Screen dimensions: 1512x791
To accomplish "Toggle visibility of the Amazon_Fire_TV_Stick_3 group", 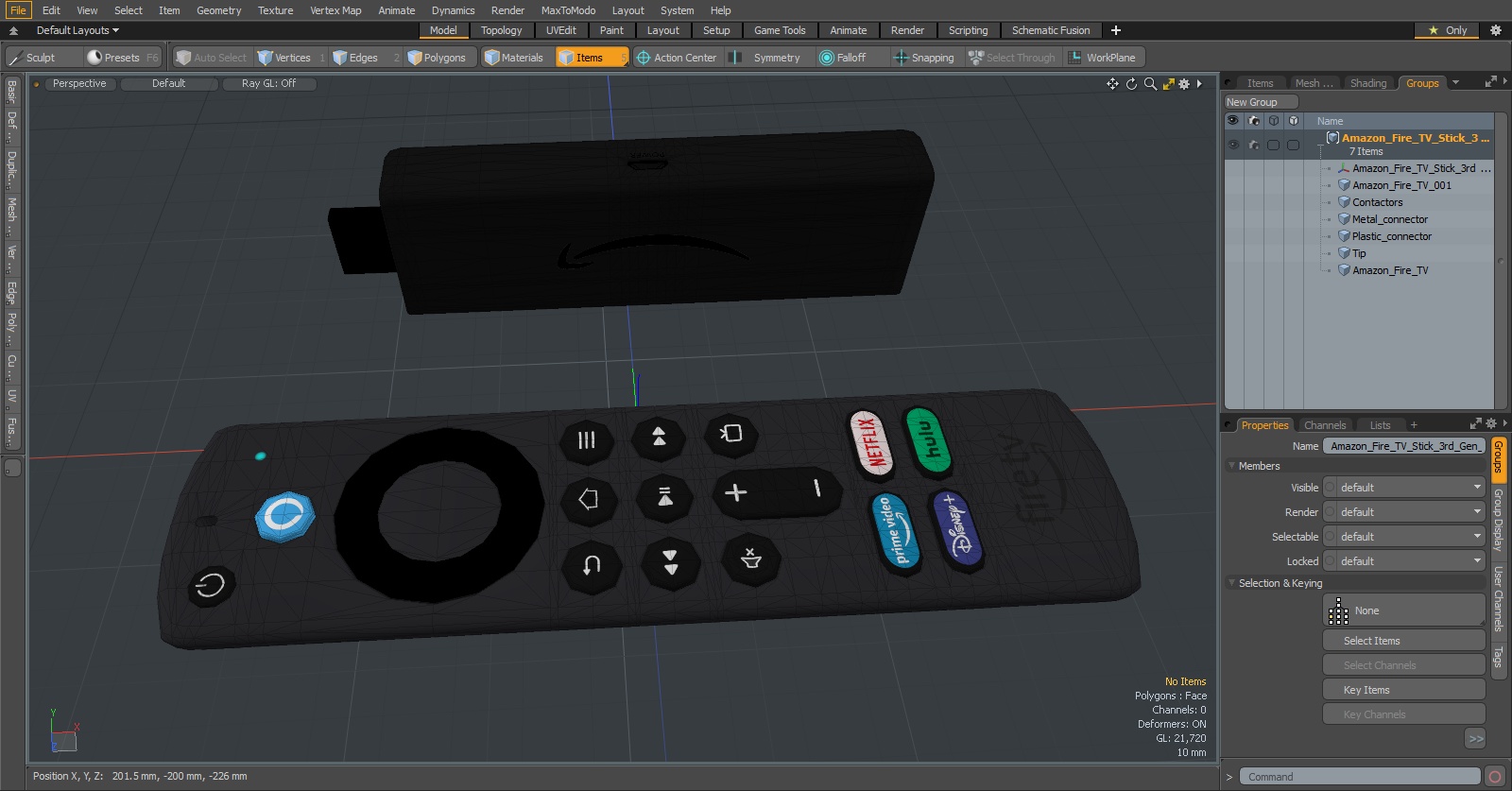I will point(1233,145).
